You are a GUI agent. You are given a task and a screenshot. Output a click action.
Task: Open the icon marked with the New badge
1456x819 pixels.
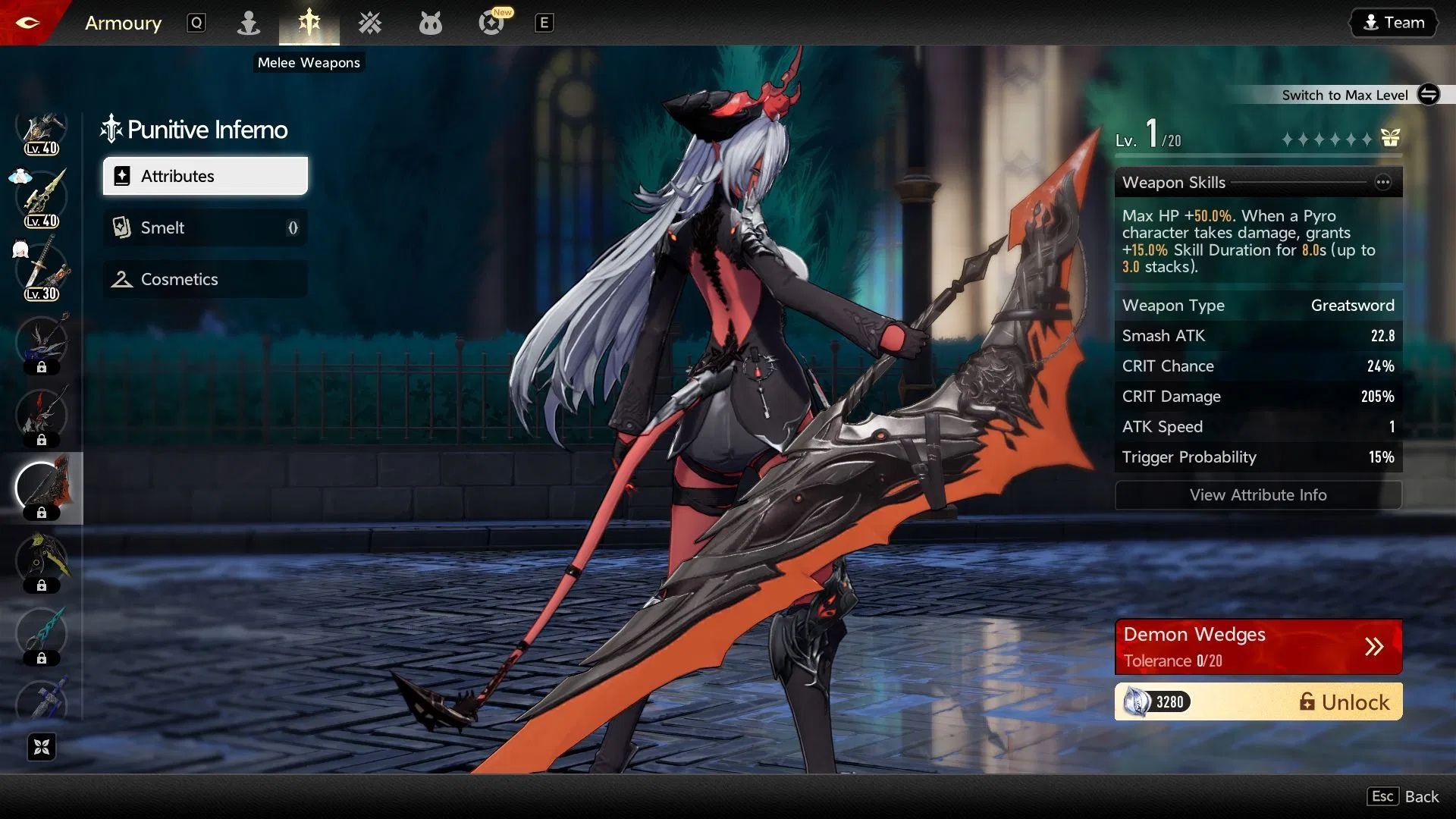click(491, 23)
